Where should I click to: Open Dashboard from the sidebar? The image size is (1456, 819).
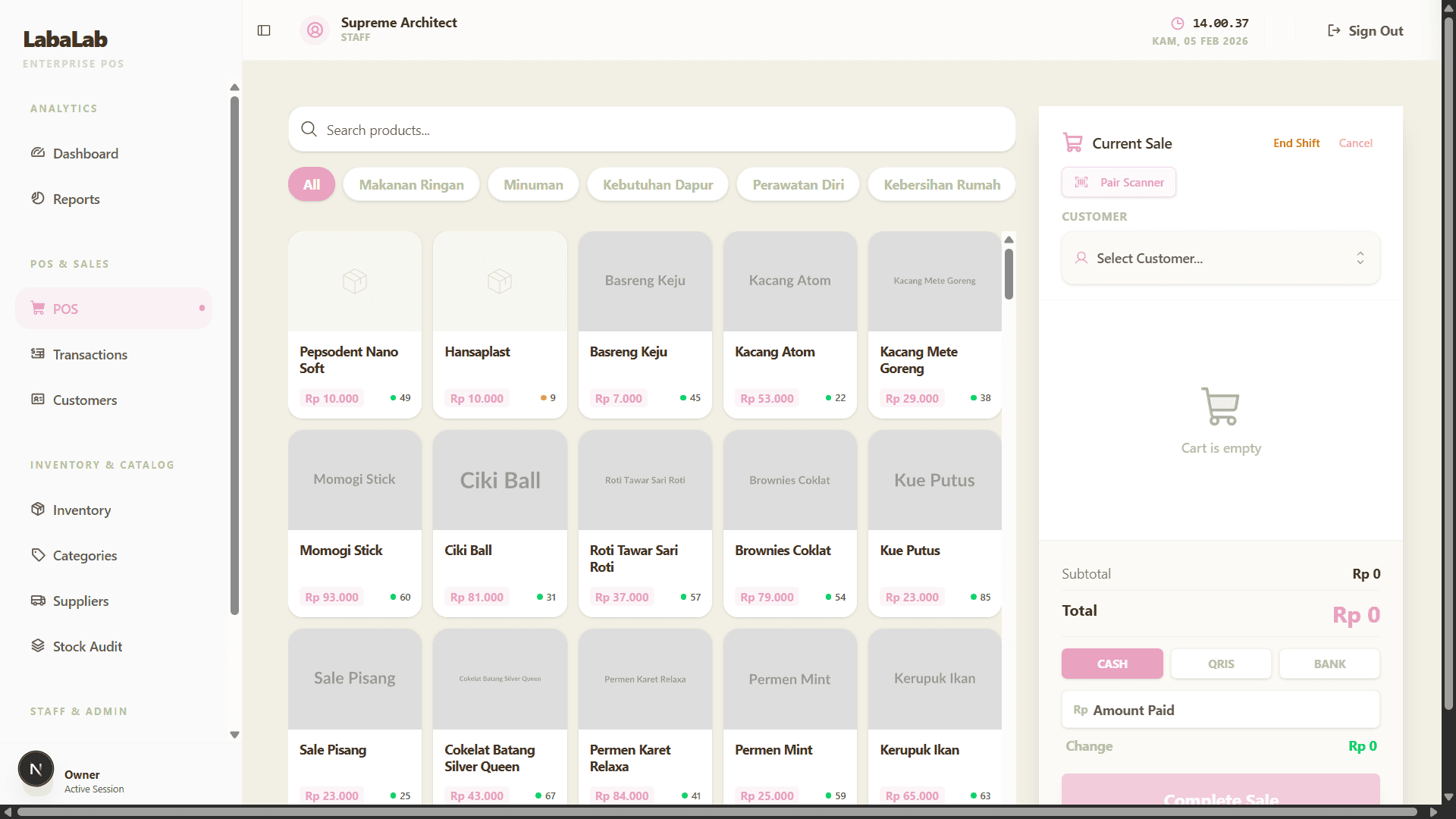pyautogui.click(x=114, y=153)
